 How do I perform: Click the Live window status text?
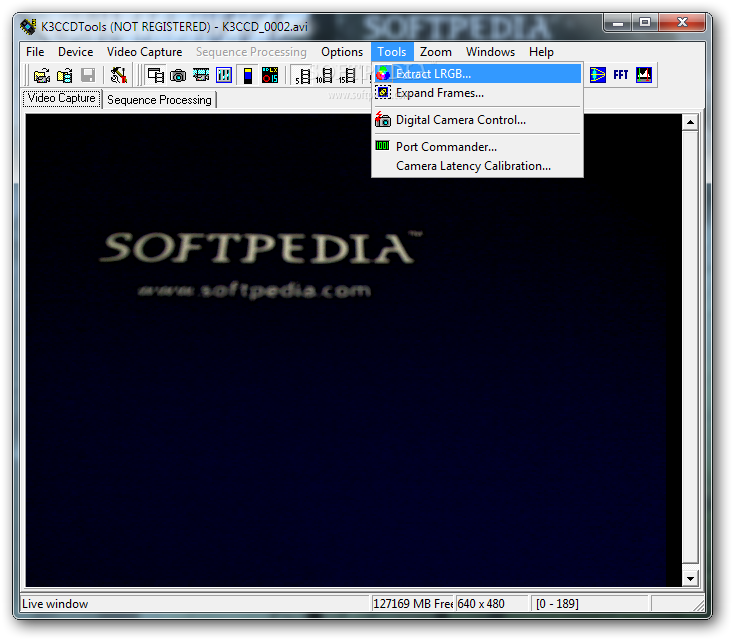point(55,604)
